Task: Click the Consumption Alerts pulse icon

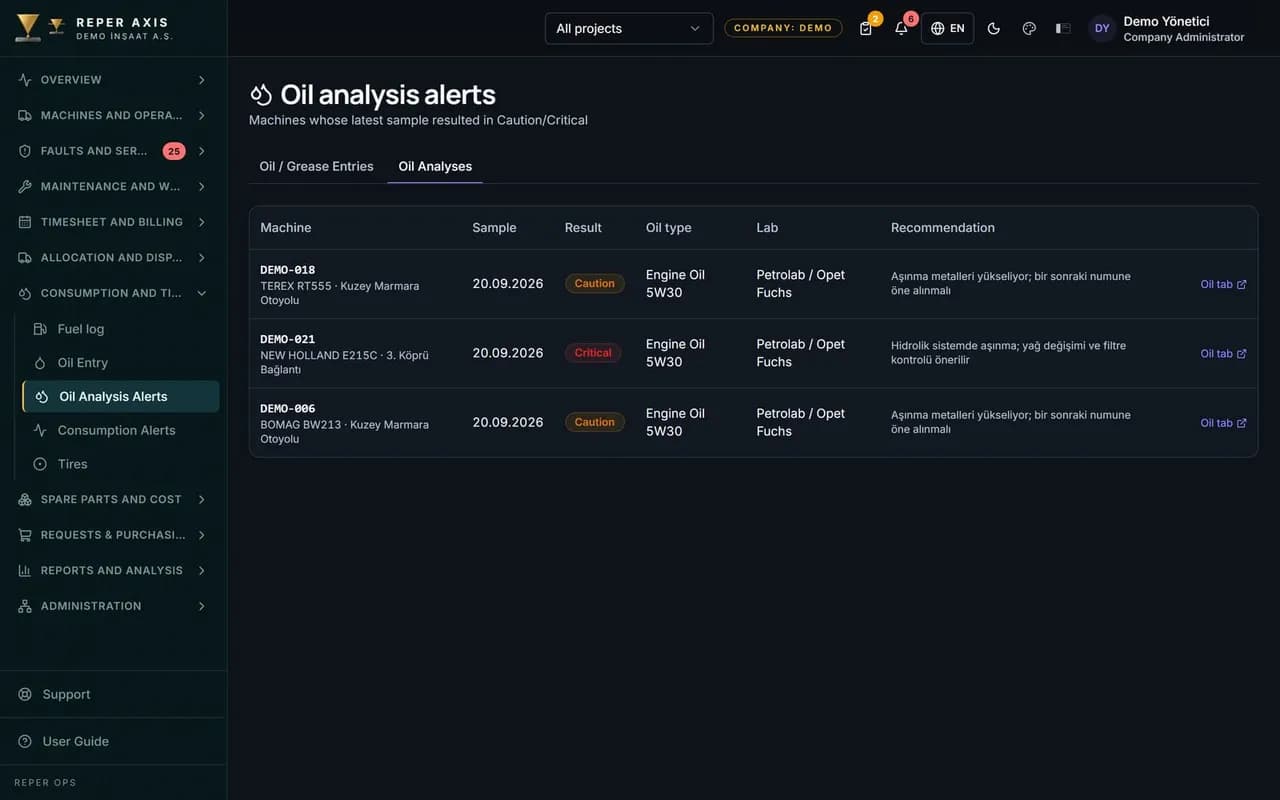Action: tap(40, 430)
